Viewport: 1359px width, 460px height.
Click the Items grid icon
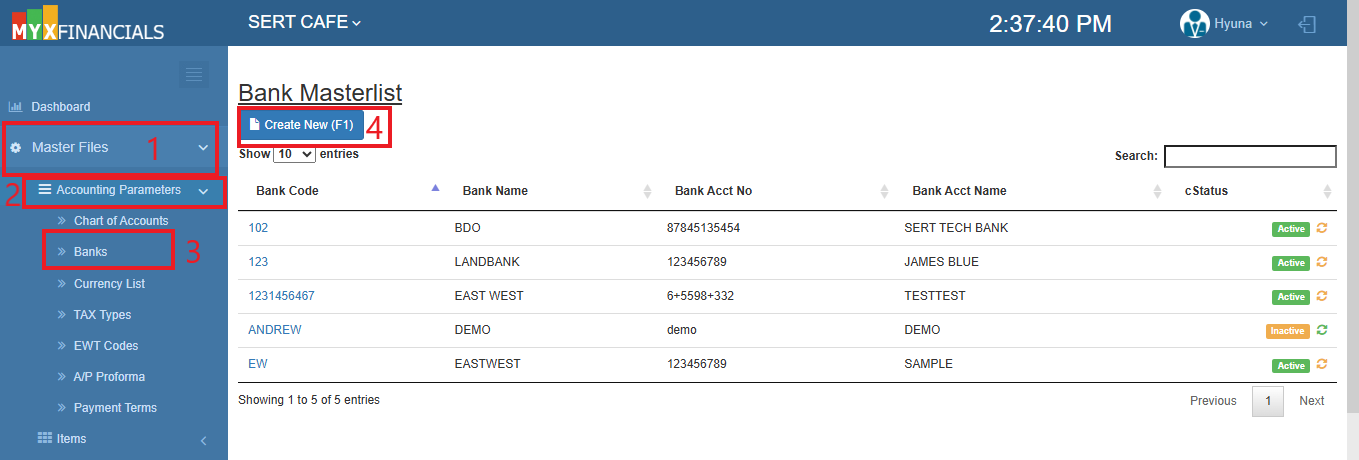[45, 438]
